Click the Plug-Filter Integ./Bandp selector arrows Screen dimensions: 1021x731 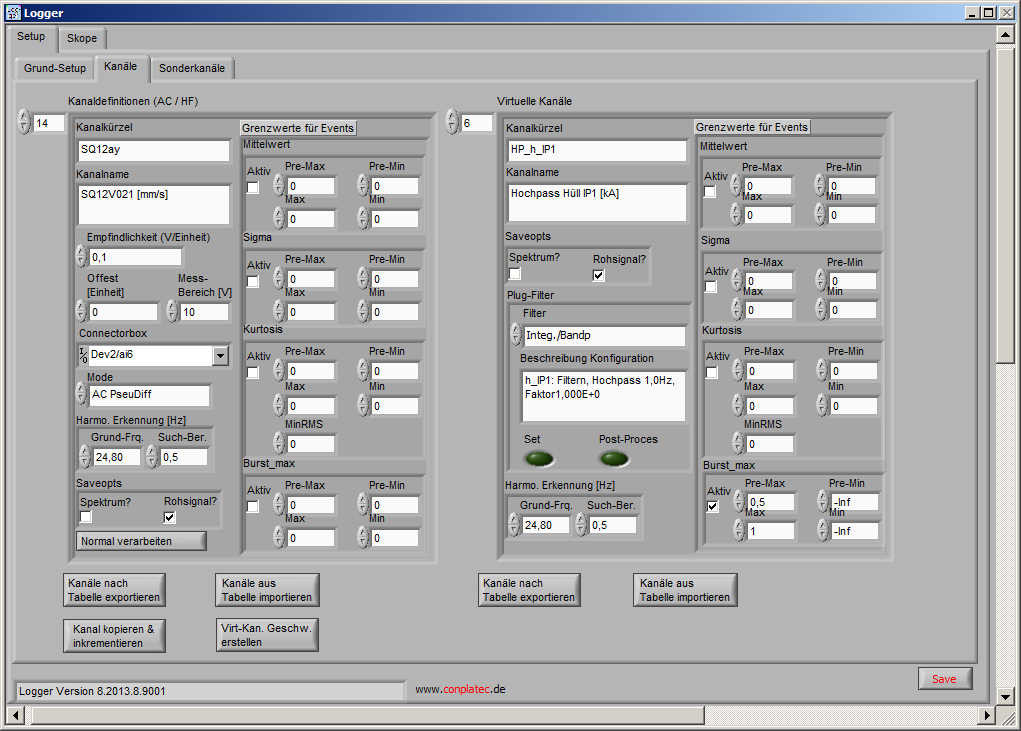click(x=516, y=335)
